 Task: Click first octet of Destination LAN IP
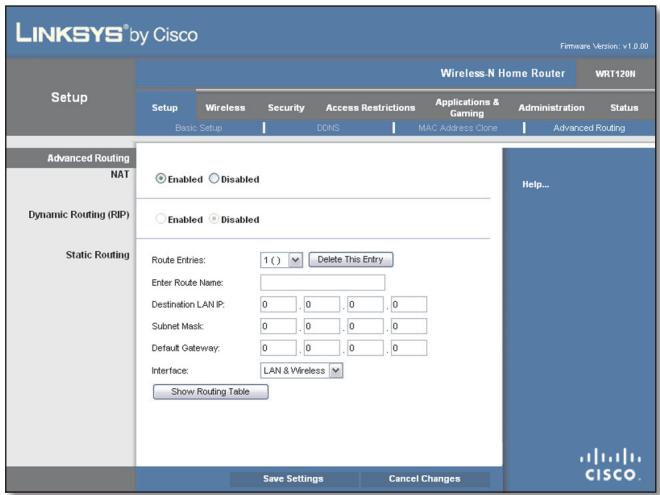[x=278, y=304]
